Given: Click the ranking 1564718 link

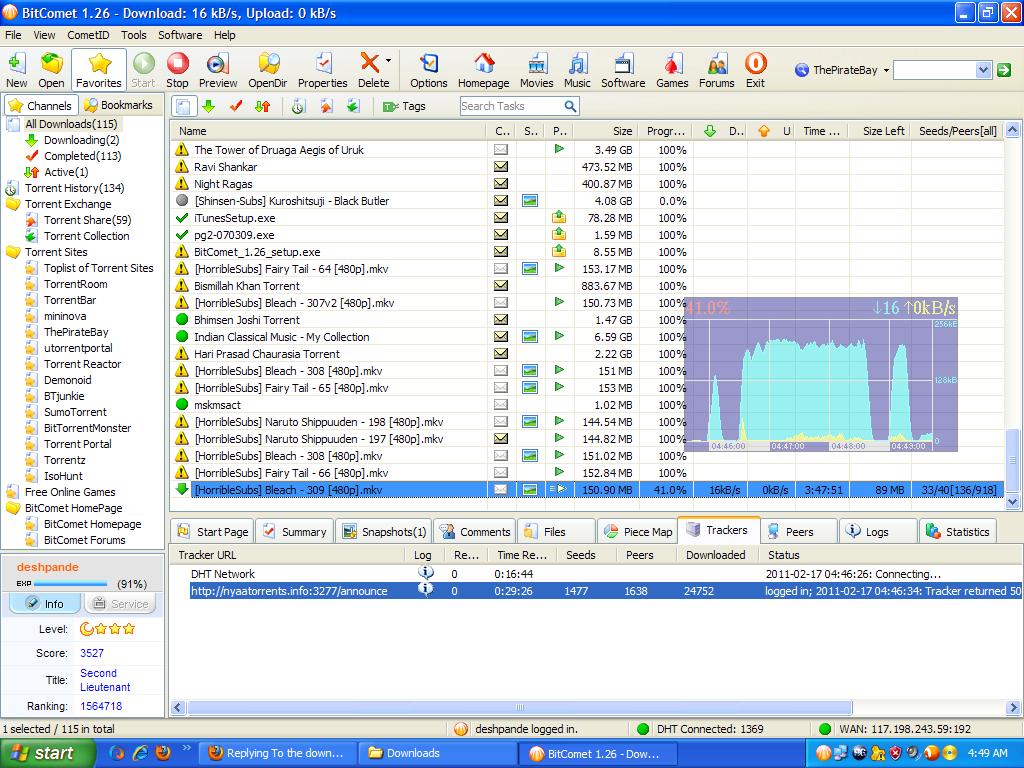Looking at the screenshot, I should coord(101,706).
